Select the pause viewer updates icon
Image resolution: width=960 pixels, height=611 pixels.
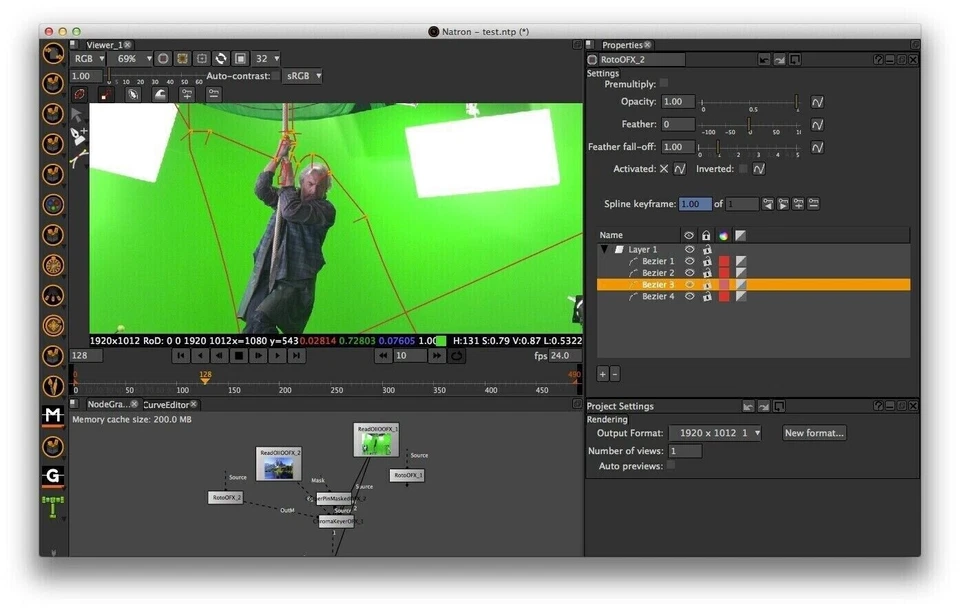[x=241, y=58]
